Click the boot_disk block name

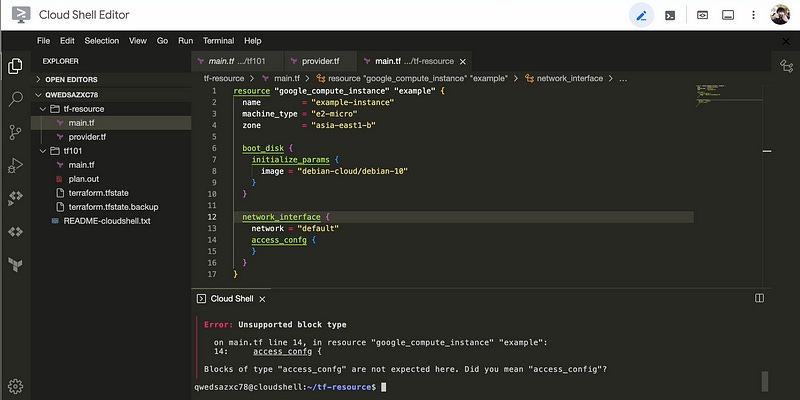coord(262,148)
